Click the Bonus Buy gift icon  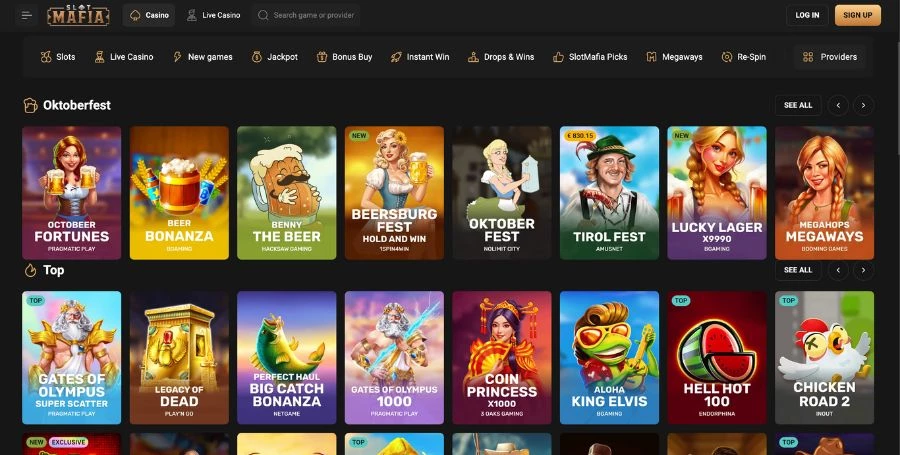pos(321,57)
